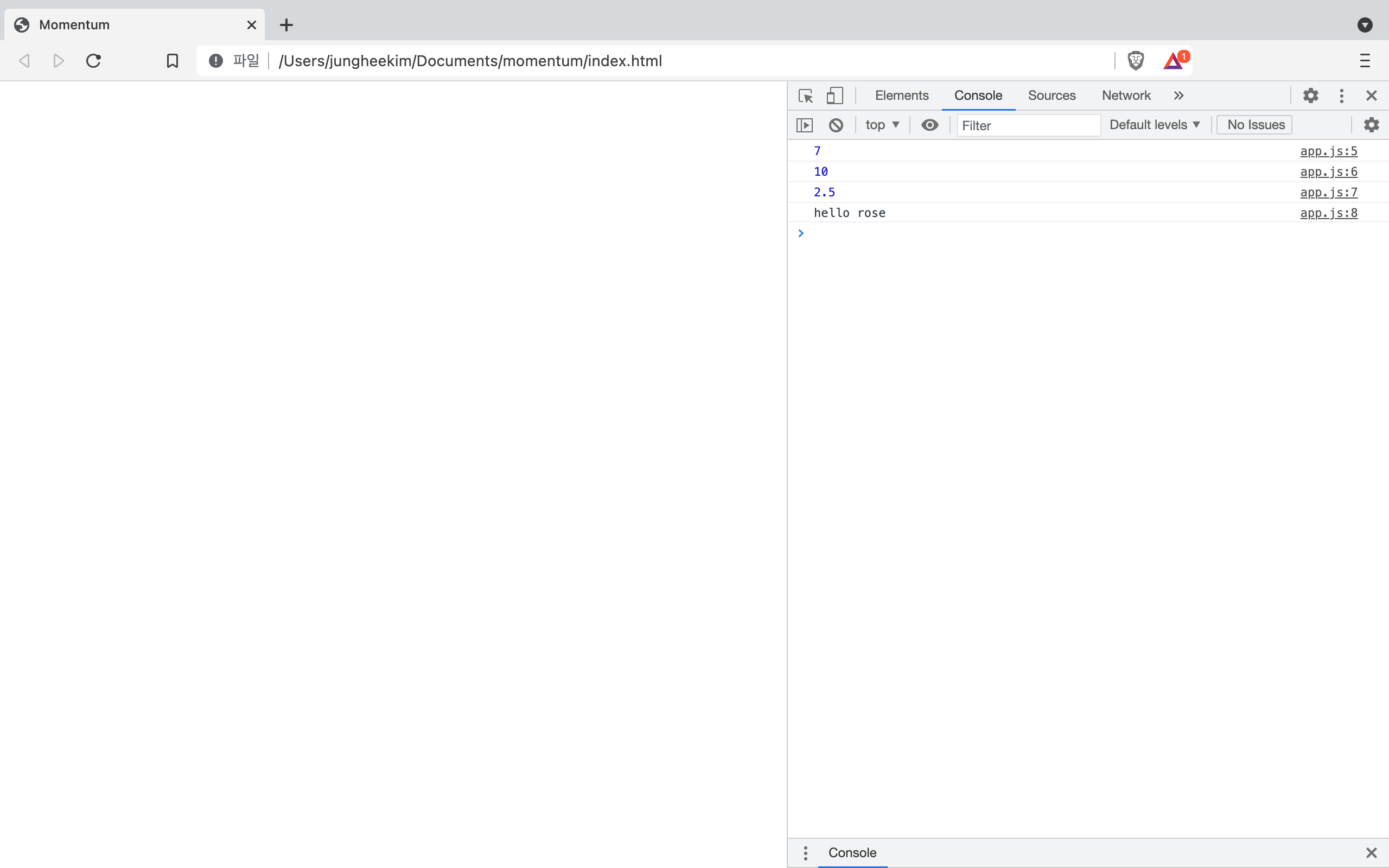Screen dimensions: 1389x868
Task: Switch to the Elements tab
Action: (x=901, y=95)
